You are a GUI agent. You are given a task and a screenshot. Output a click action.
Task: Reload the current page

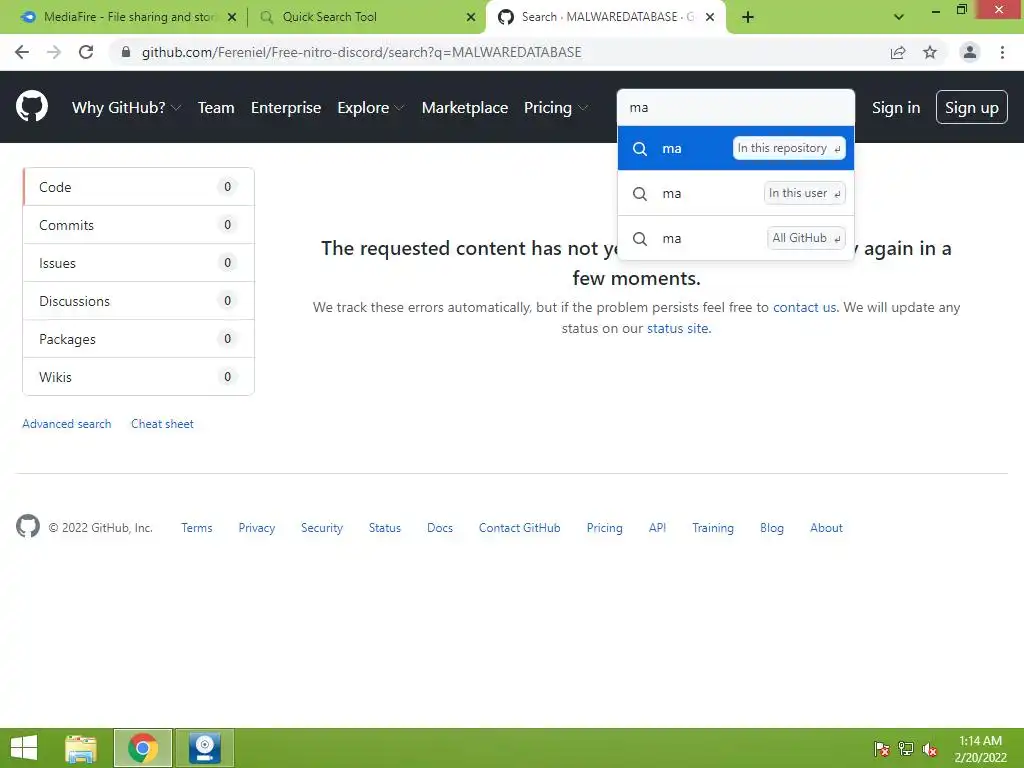(x=86, y=52)
